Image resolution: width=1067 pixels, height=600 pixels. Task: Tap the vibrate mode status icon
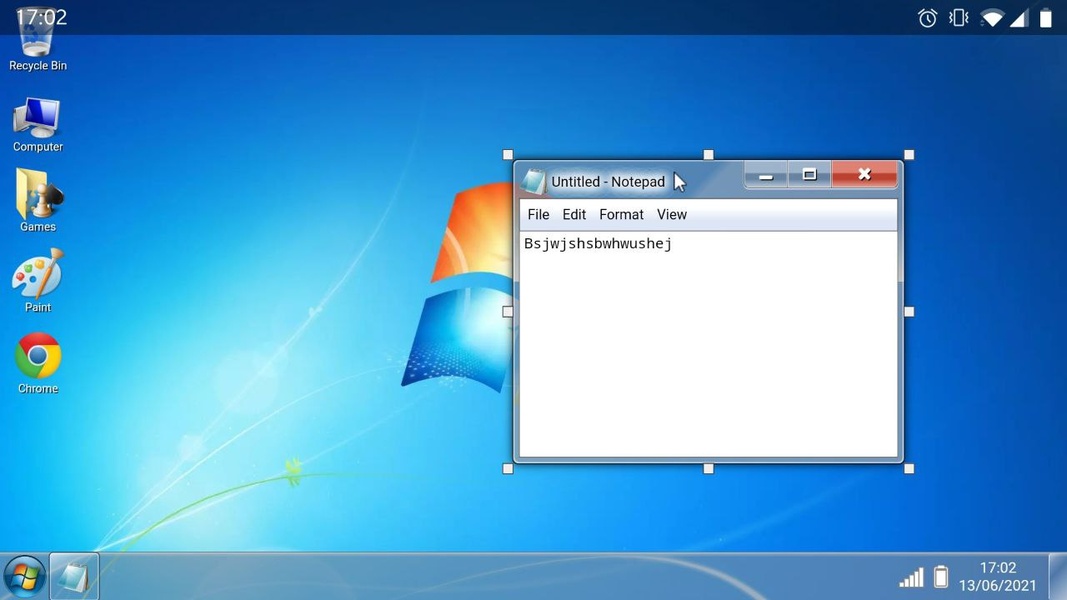tap(958, 18)
